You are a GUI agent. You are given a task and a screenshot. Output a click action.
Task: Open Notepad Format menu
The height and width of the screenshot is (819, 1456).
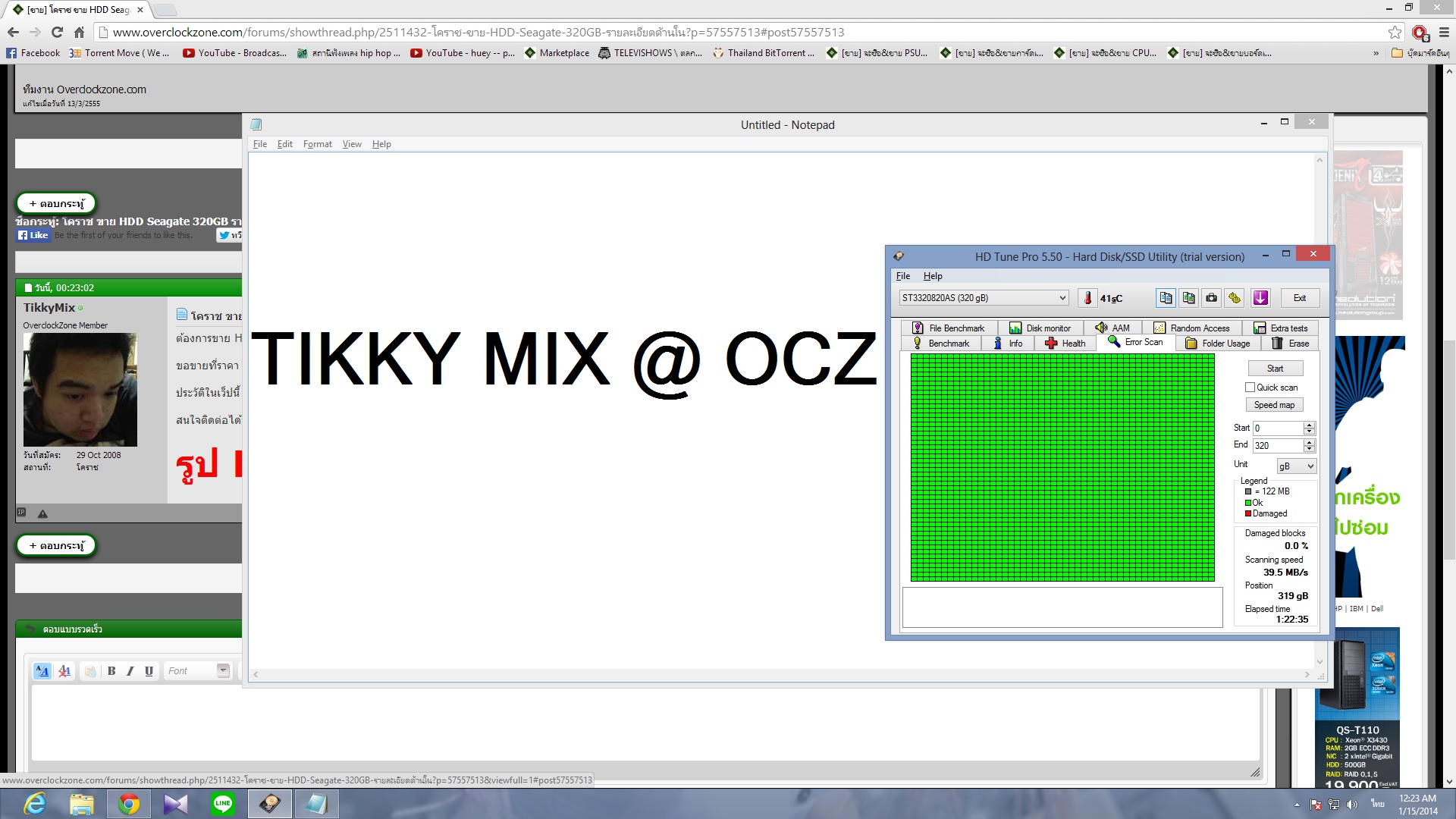pyautogui.click(x=317, y=144)
